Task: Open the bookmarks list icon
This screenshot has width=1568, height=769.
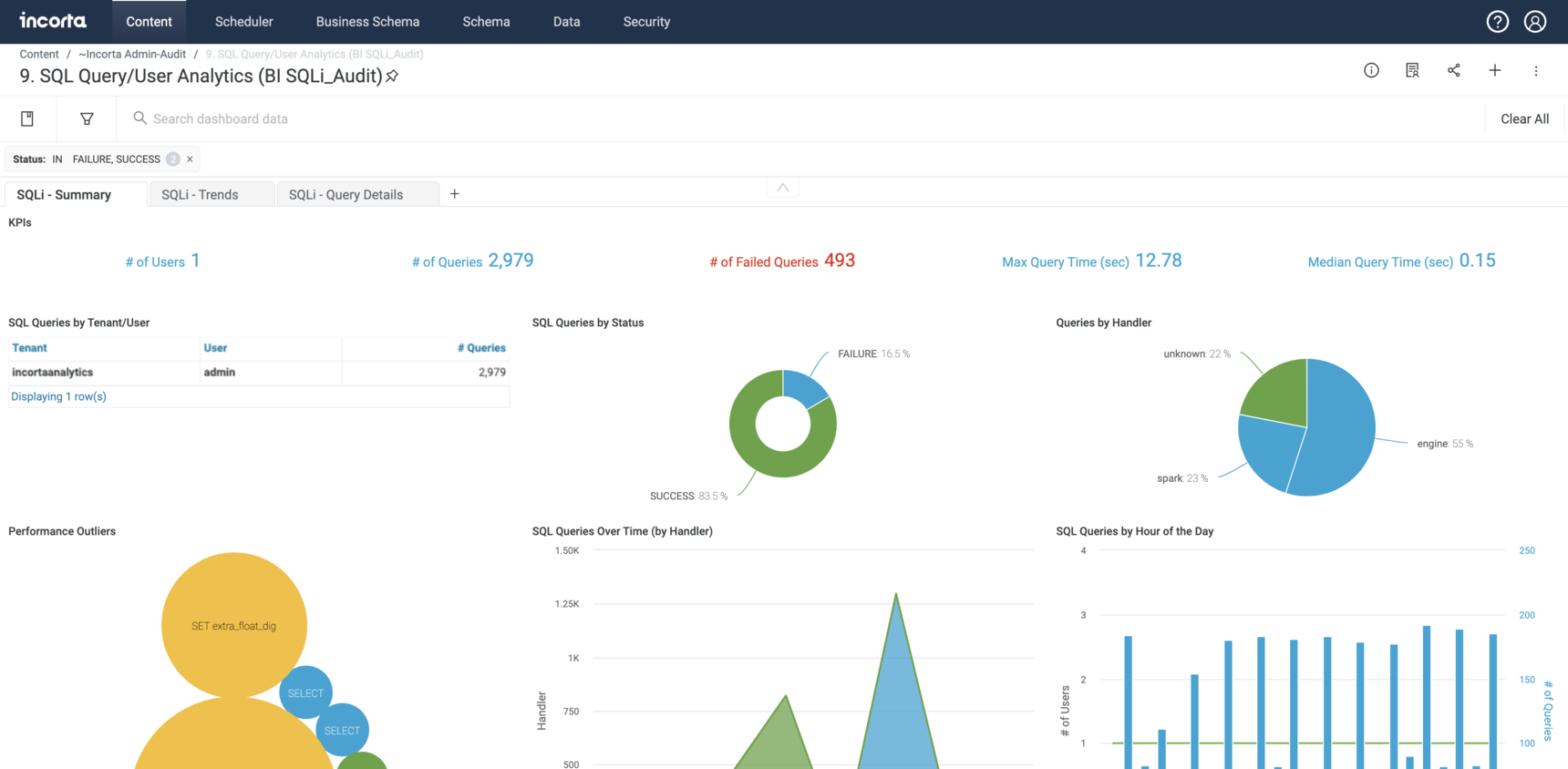Action: 1412,70
